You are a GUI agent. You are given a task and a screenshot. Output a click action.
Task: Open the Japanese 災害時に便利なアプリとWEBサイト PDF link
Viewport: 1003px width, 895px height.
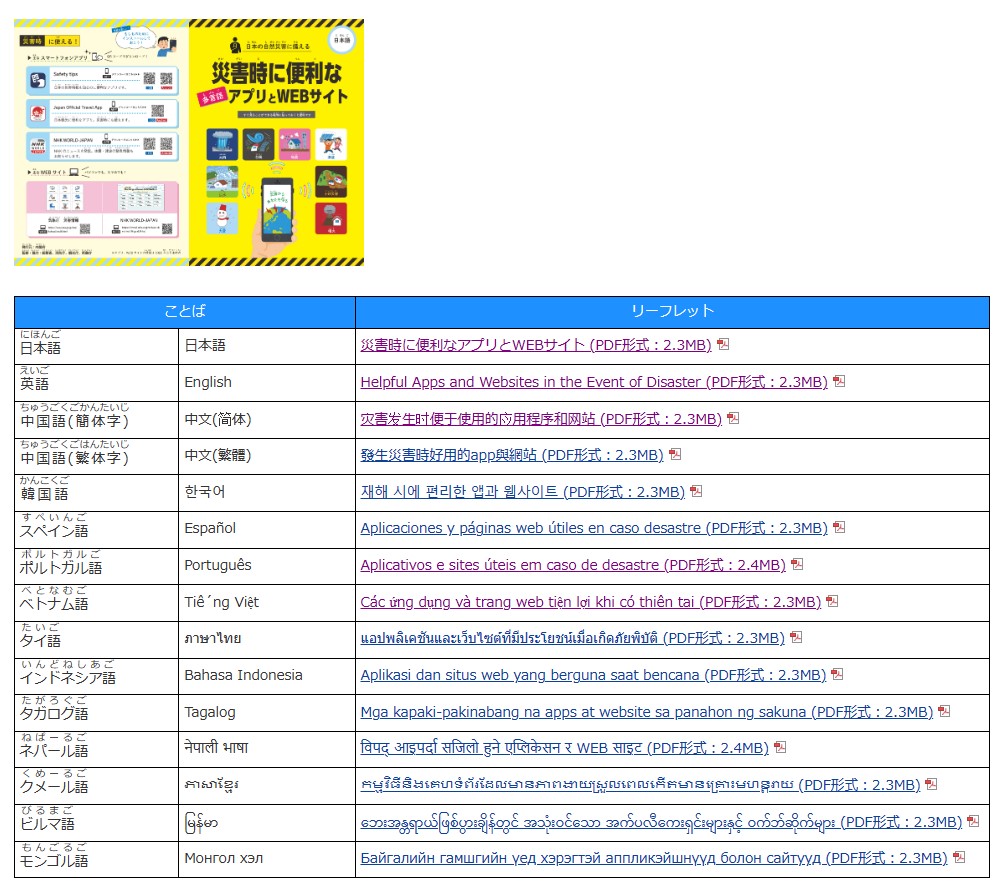536,345
